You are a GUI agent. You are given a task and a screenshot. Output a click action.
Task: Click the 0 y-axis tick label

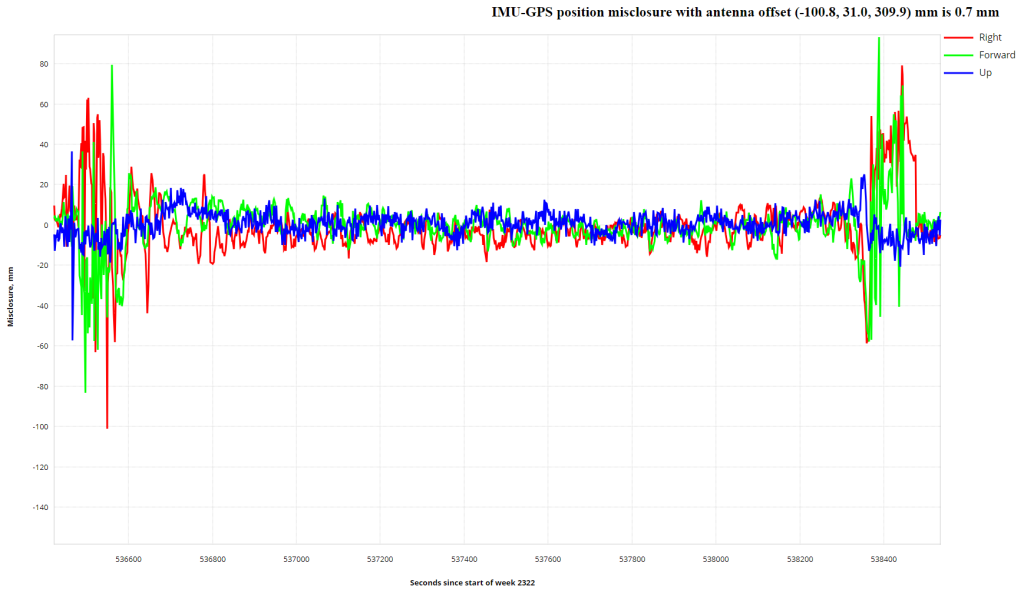coord(46,225)
